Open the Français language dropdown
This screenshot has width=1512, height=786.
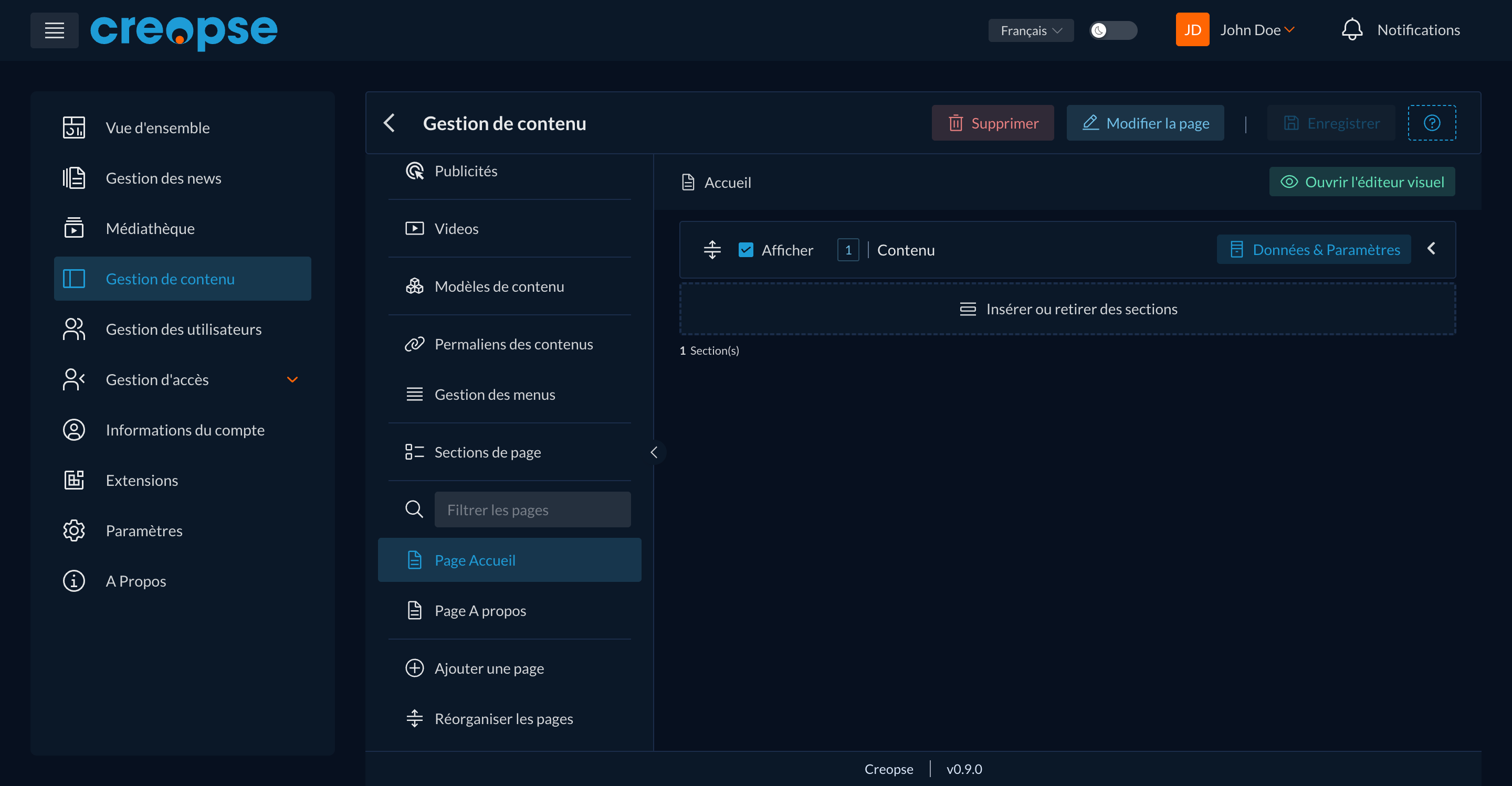coord(1031,30)
